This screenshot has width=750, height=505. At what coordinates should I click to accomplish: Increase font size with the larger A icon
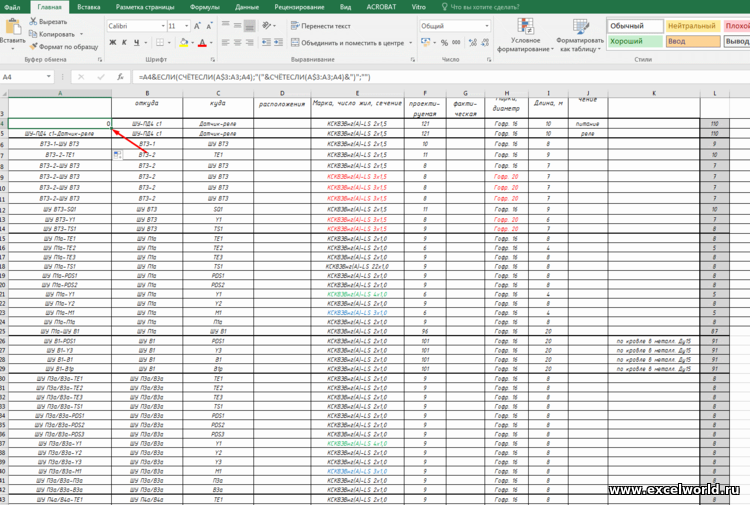click(197, 26)
